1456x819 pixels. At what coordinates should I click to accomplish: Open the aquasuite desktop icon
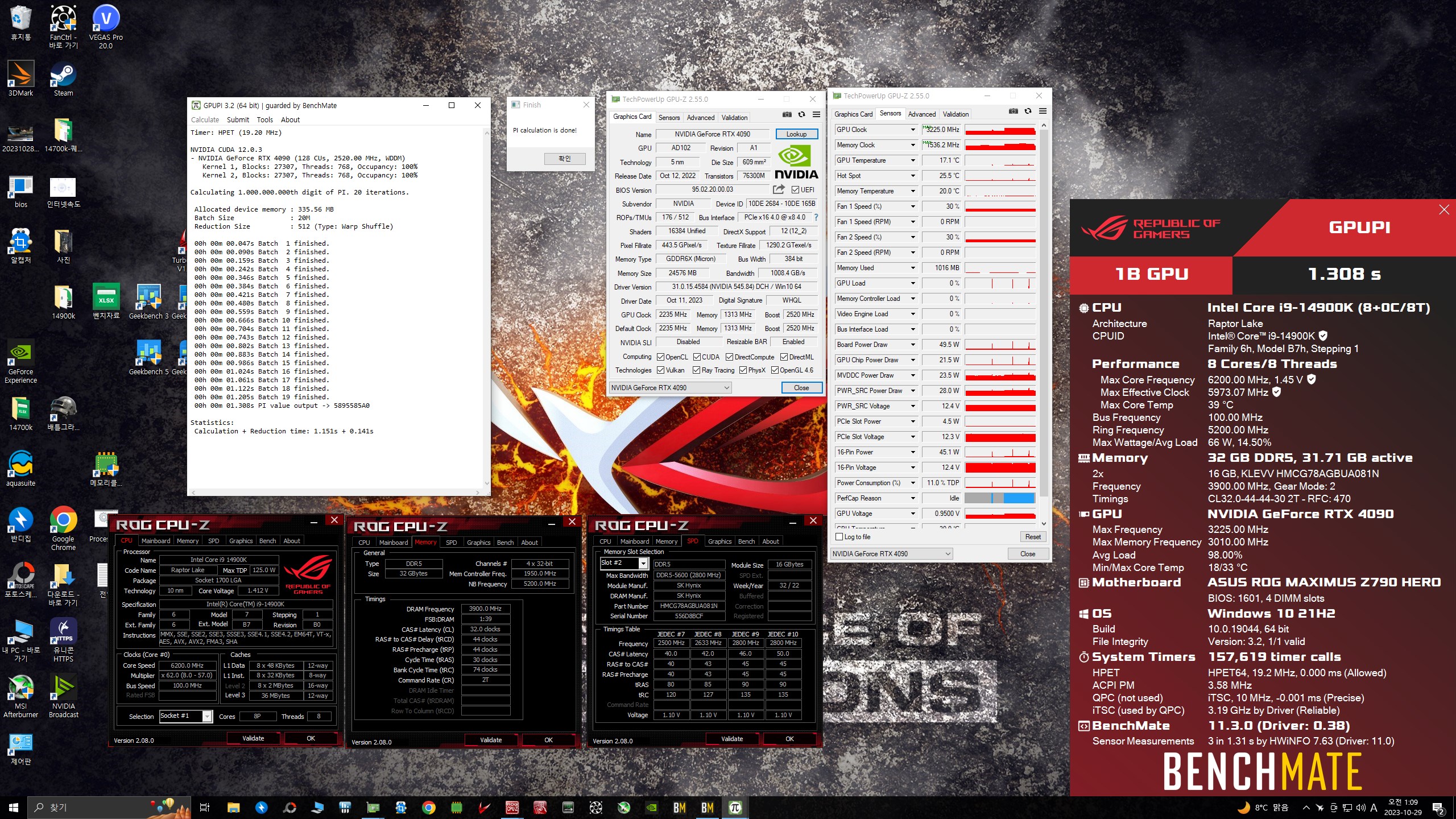(x=20, y=469)
